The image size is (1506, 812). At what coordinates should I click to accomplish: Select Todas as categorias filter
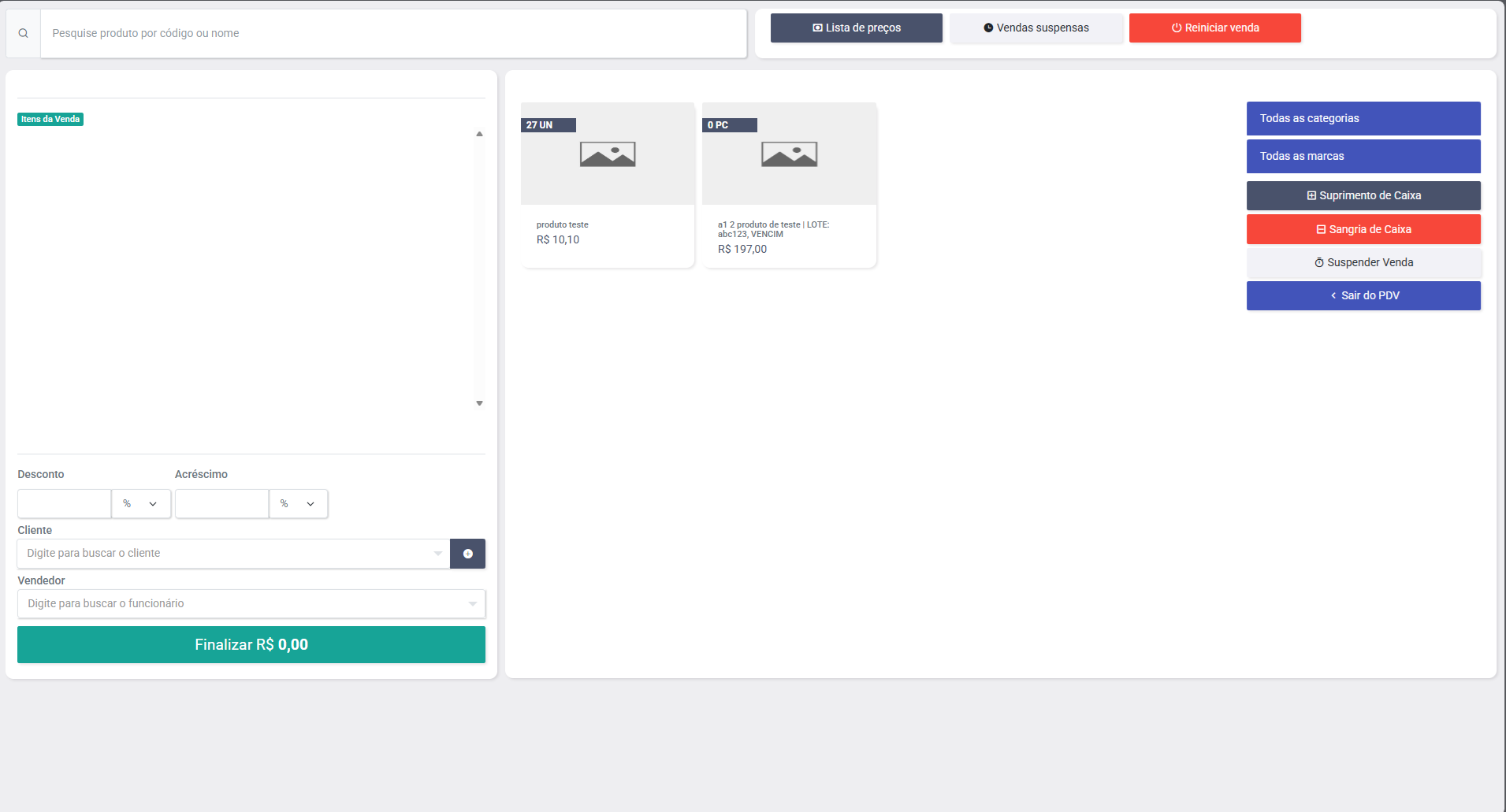1363,118
